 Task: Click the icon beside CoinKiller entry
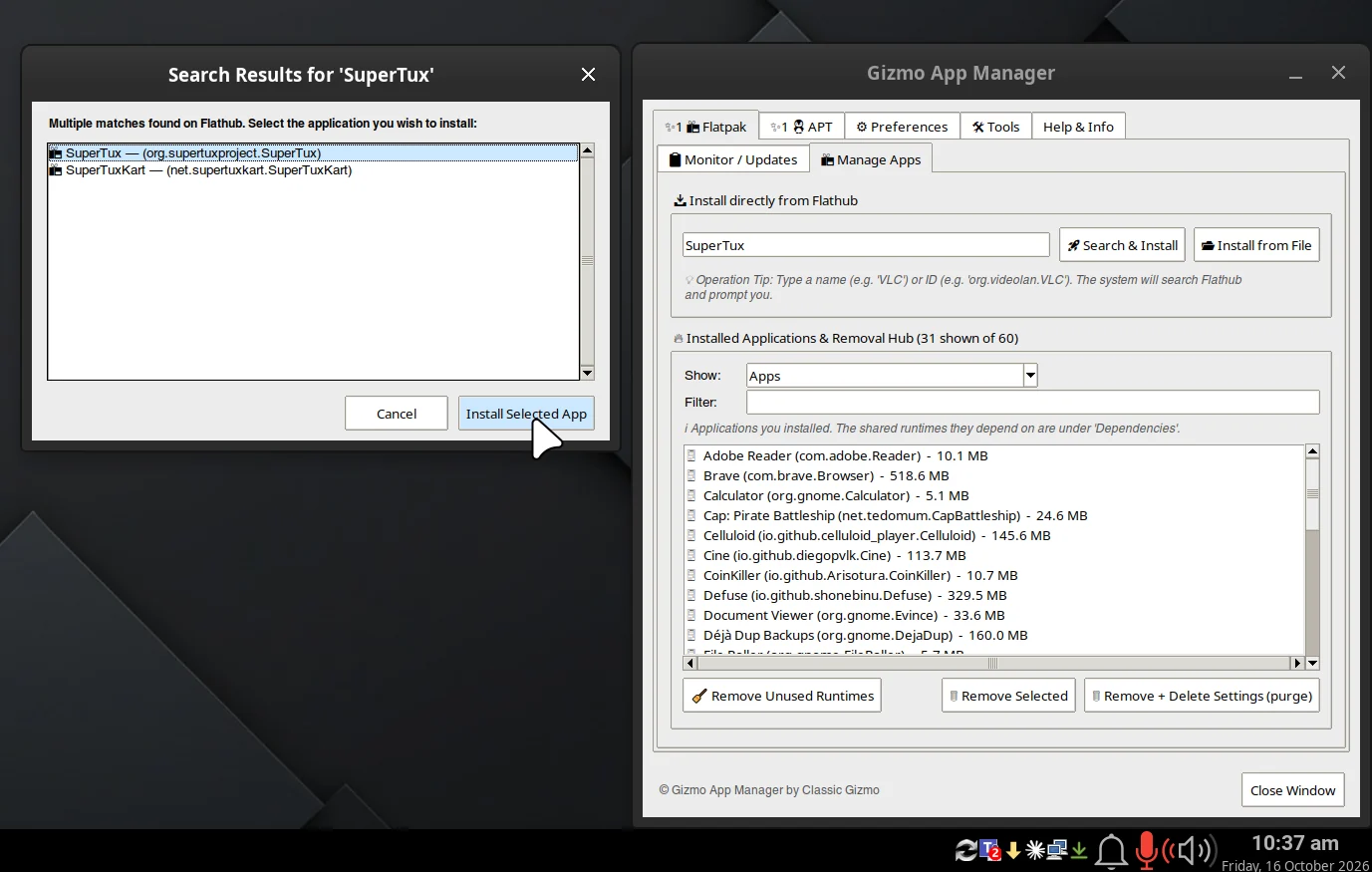(691, 575)
